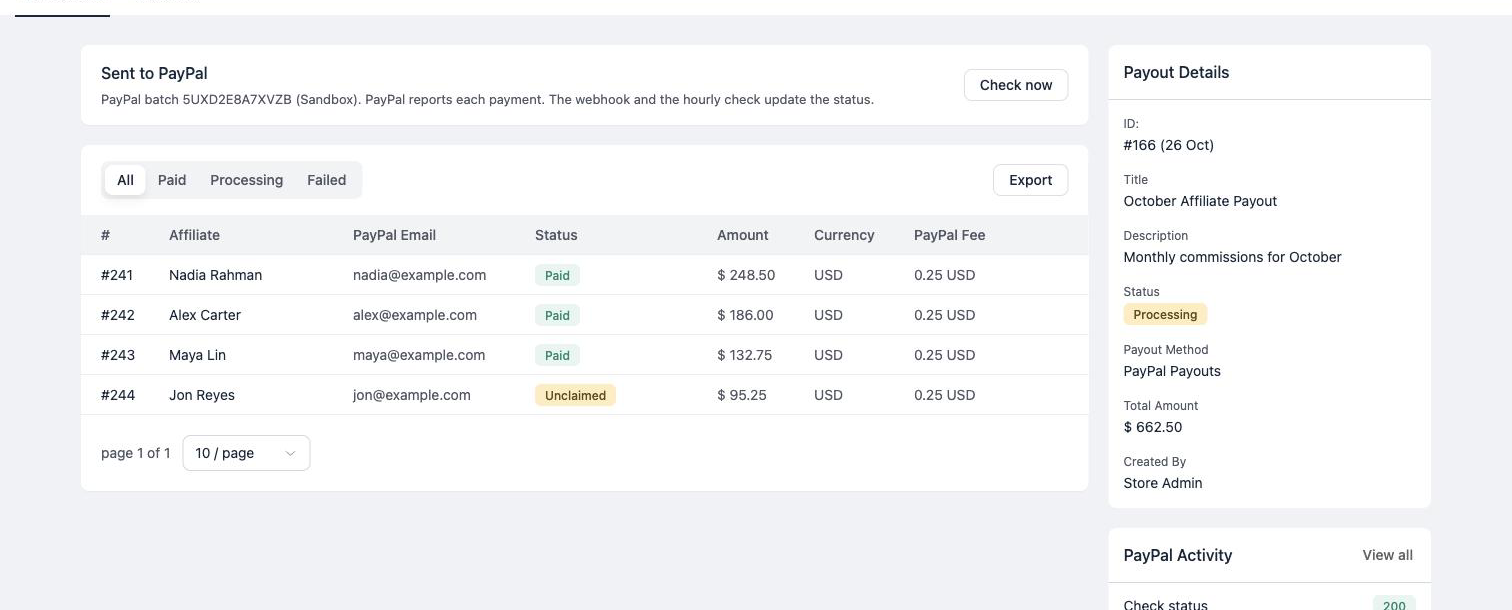Click the Check now button
Image resolution: width=1512 pixels, height=610 pixels.
coord(1015,85)
